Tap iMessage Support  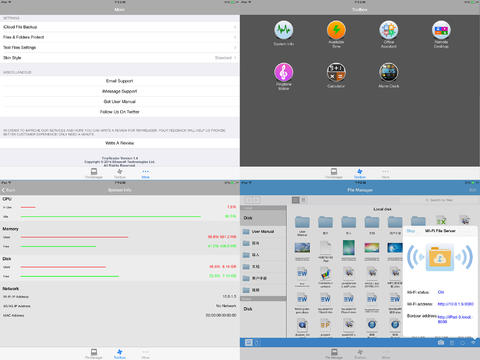[x=120, y=91]
